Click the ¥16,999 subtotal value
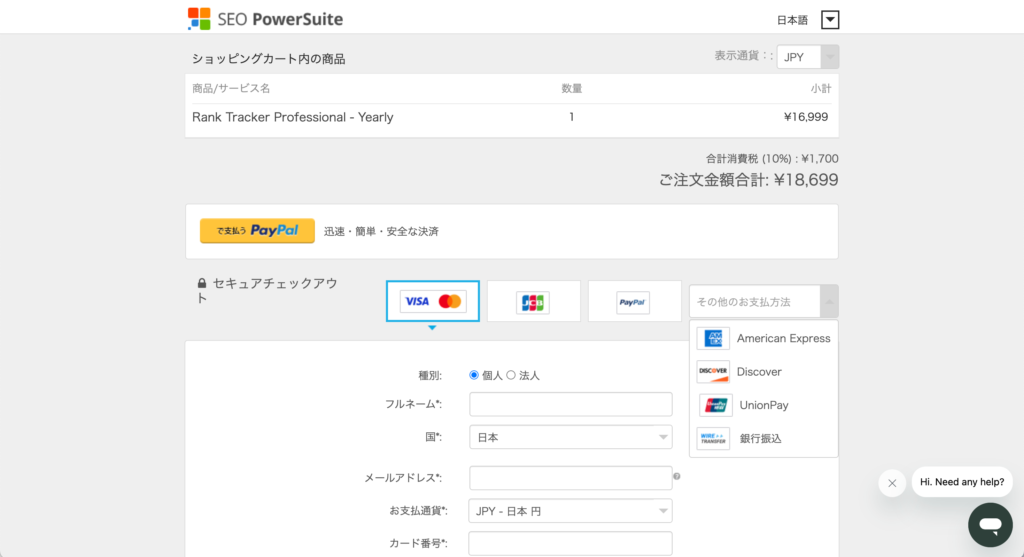1024x557 pixels. pos(806,117)
